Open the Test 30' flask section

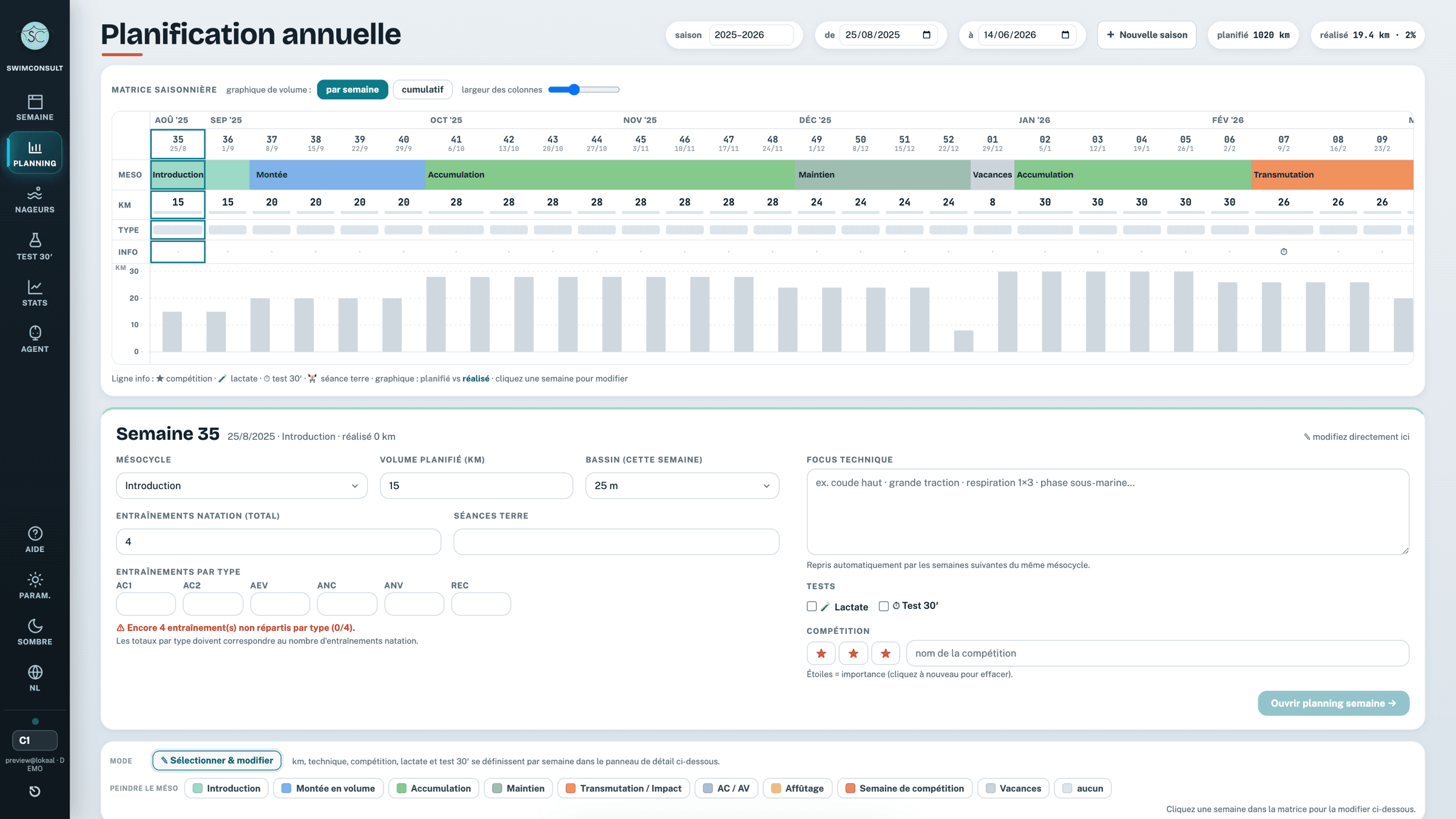35,246
